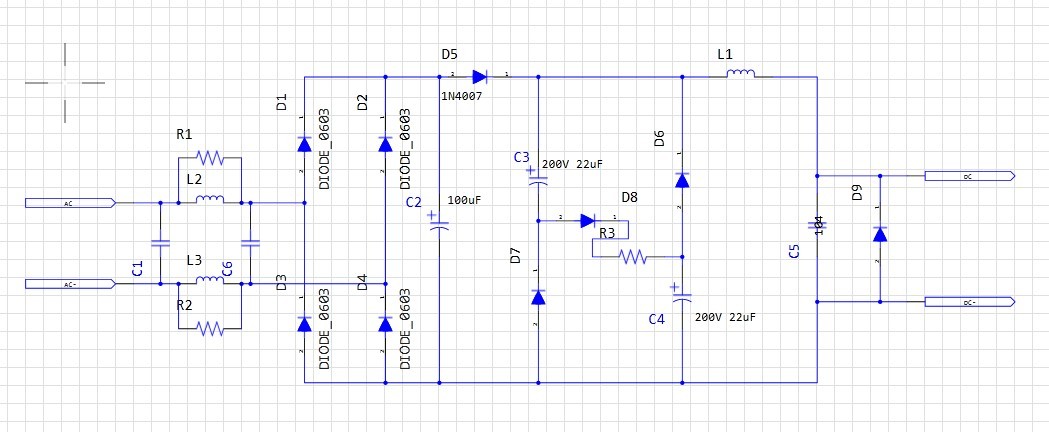Select the R2 resistor symbol

coord(209,328)
